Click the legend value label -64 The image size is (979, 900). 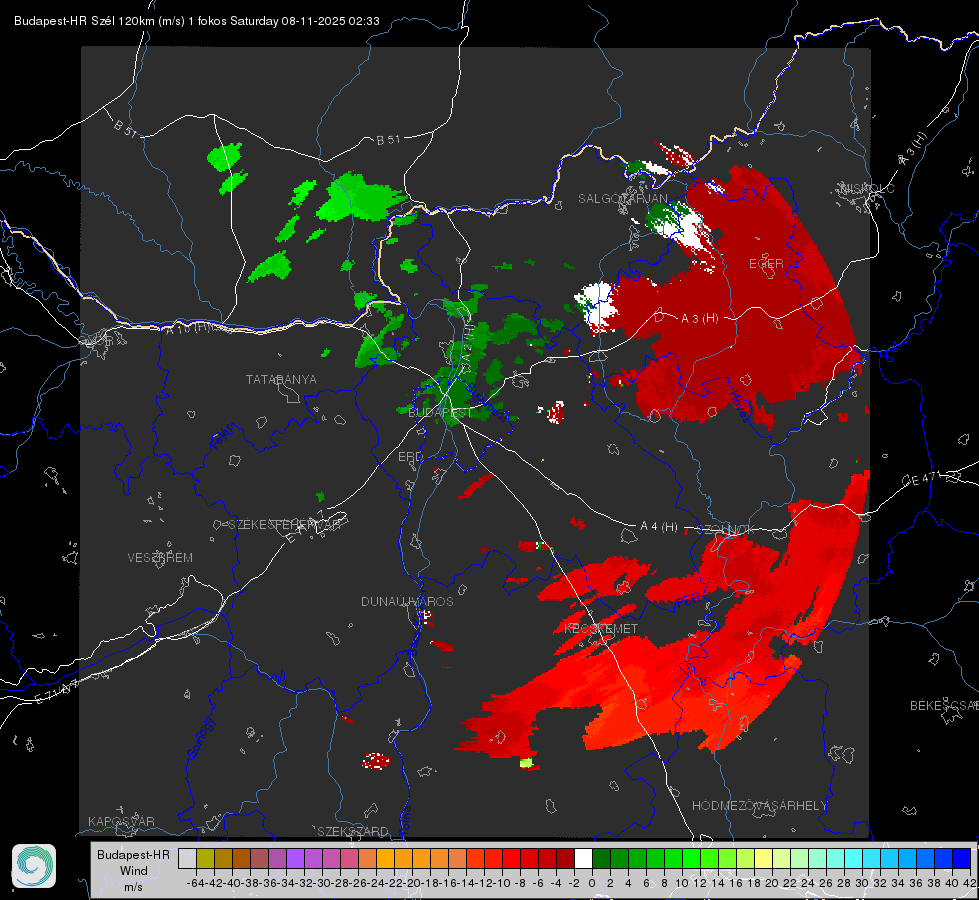pos(196,883)
